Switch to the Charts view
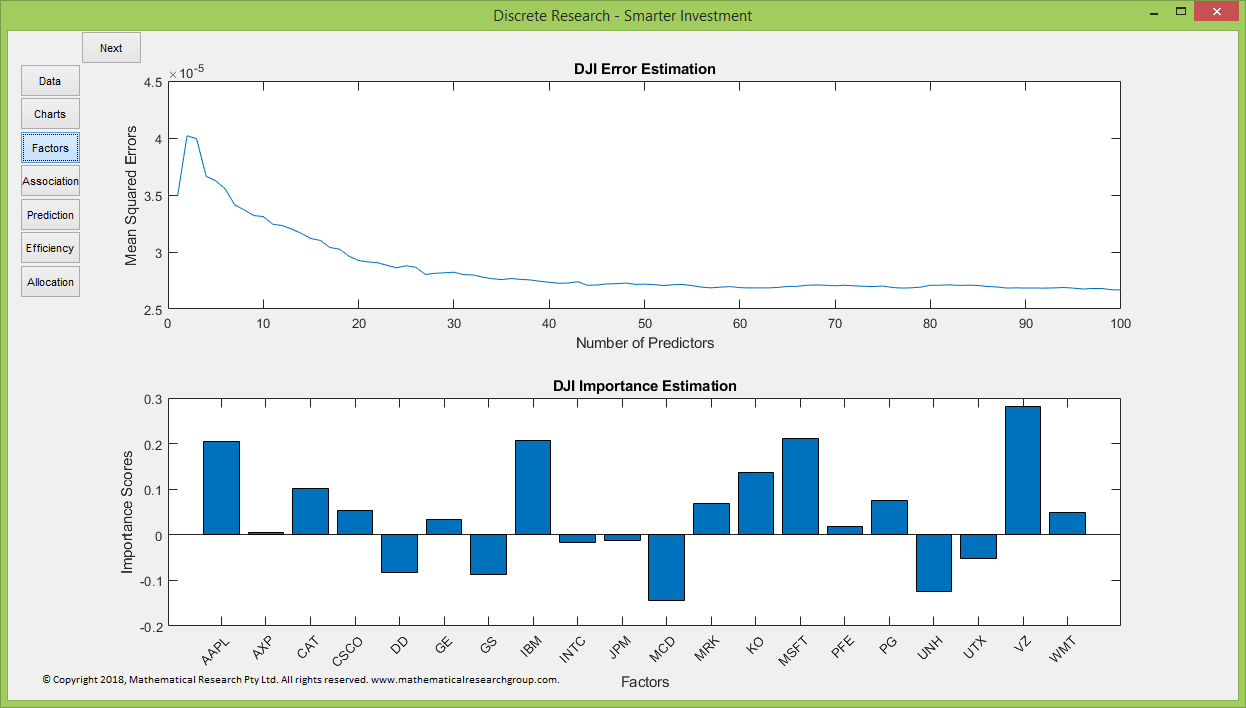The height and width of the screenshot is (708, 1246). click(50, 114)
